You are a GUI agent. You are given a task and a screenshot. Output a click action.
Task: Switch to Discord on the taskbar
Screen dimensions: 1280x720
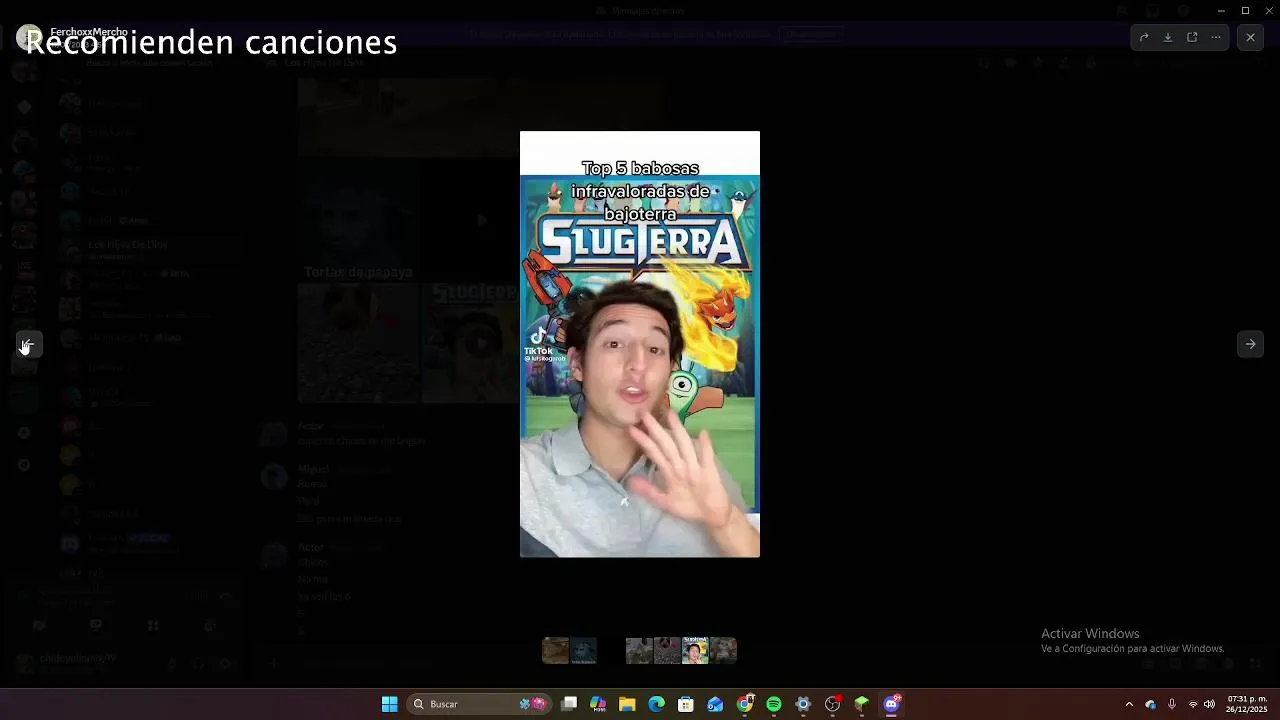(891, 704)
